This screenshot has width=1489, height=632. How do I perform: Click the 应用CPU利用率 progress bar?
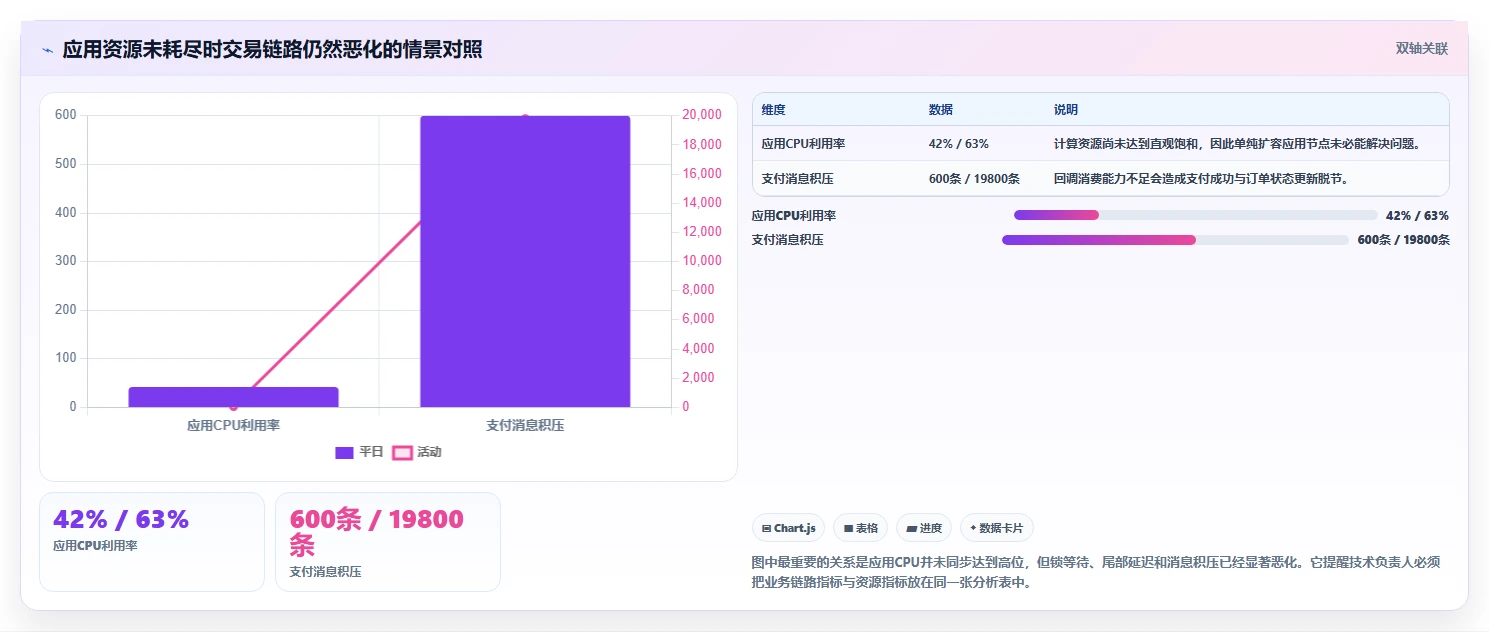click(1196, 215)
